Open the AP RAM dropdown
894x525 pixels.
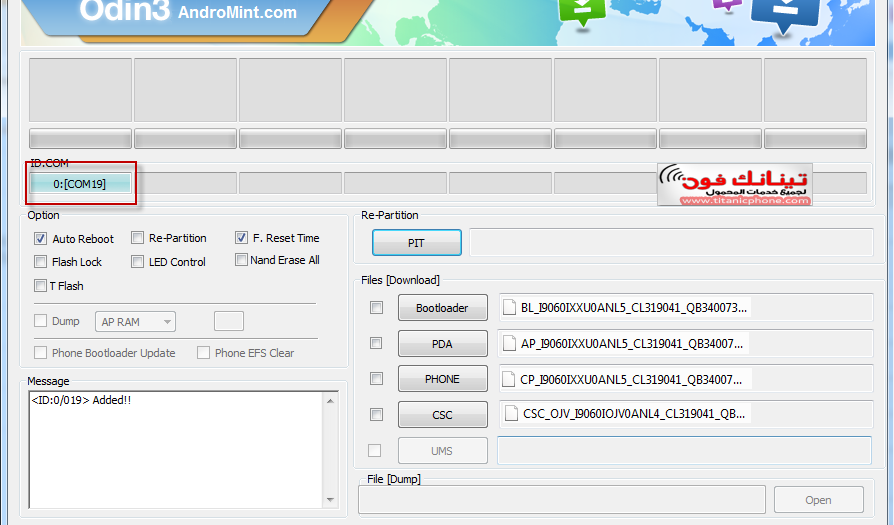136,321
